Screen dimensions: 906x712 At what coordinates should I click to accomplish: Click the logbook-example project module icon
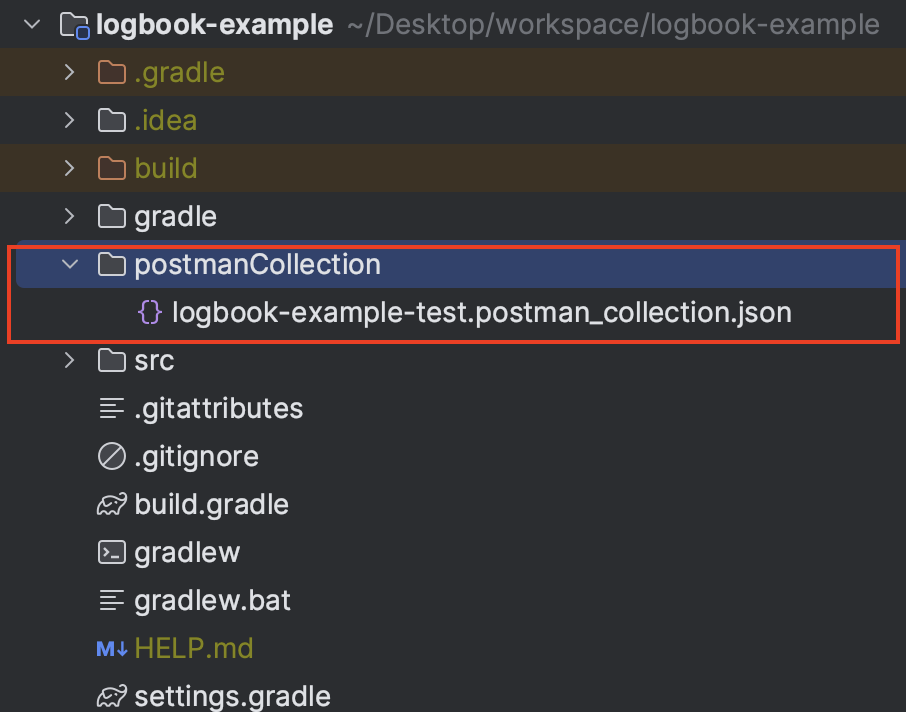pyautogui.click(x=76, y=25)
